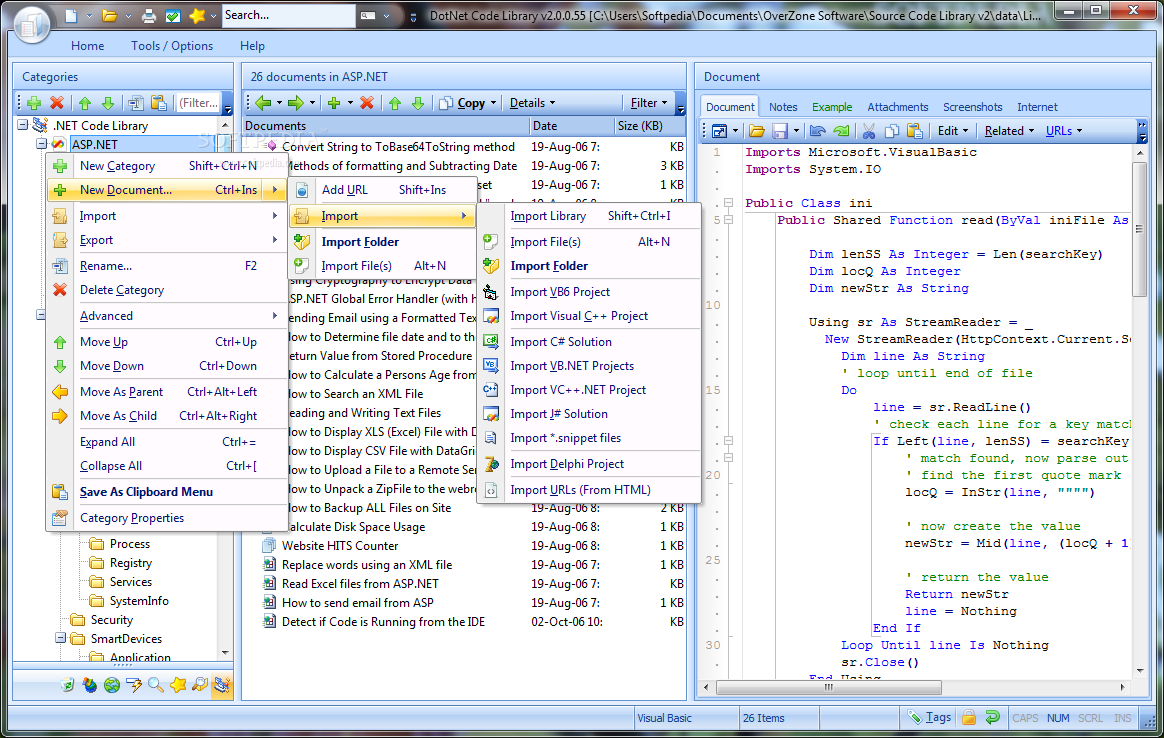Click the round application orb button
This screenshot has height=738, width=1164.
pyautogui.click(x=30, y=24)
